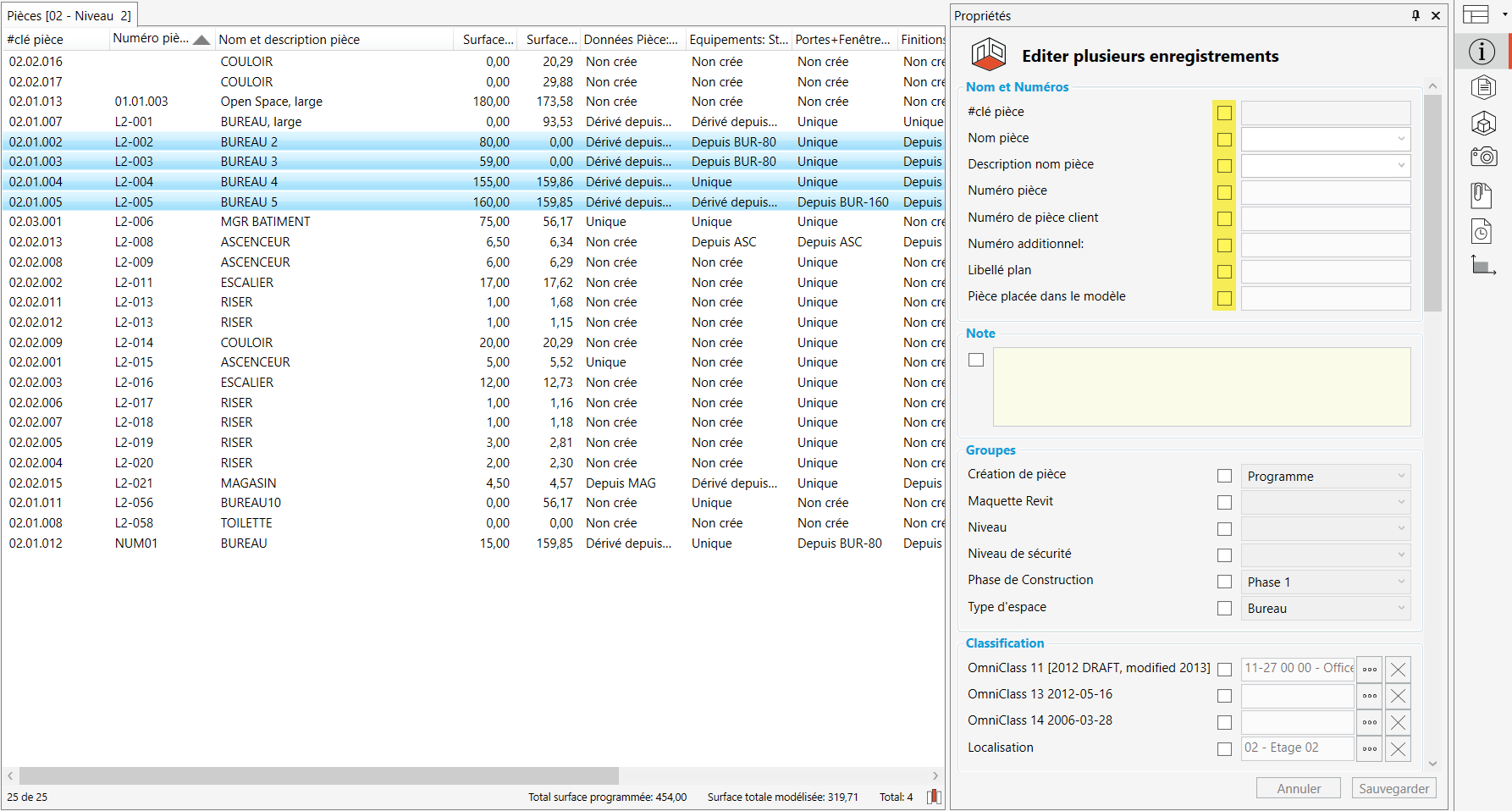This screenshot has width=1512, height=811.
Task: Open the 3D cube model icon
Action: coord(1483,124)
